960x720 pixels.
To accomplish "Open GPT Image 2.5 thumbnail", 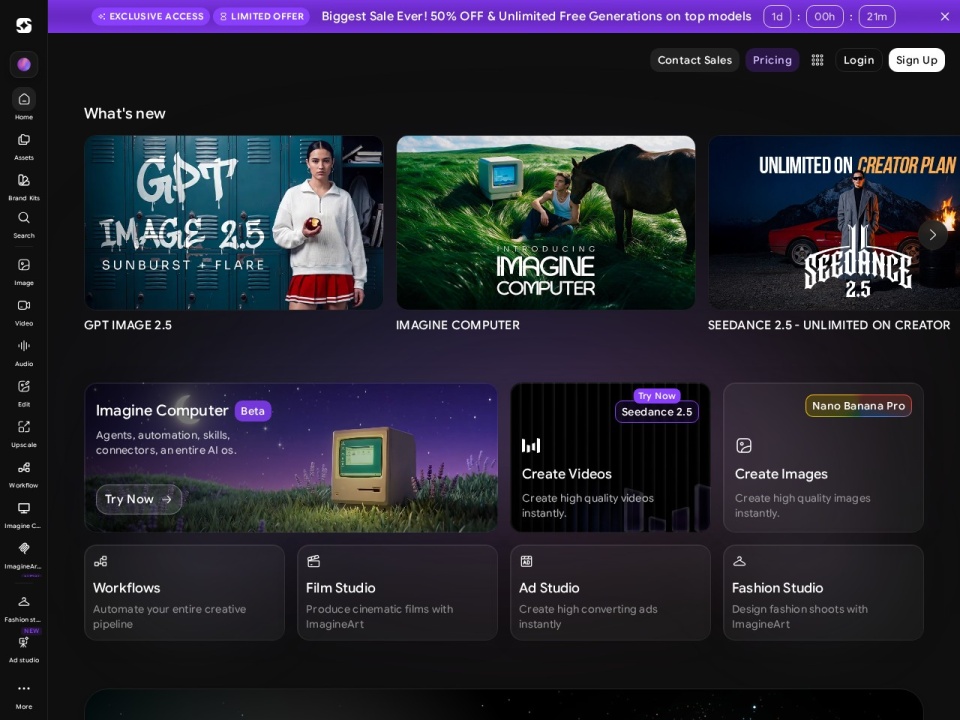I will click(x=233, y=222).
